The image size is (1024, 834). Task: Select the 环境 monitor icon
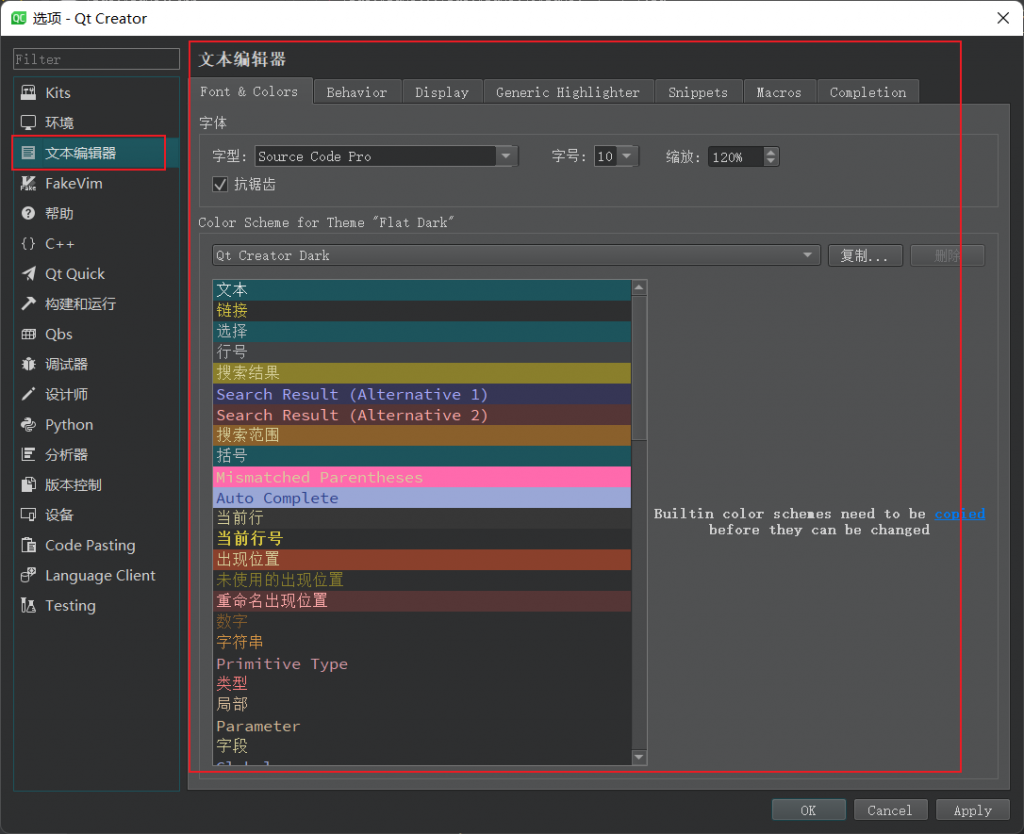28,123
